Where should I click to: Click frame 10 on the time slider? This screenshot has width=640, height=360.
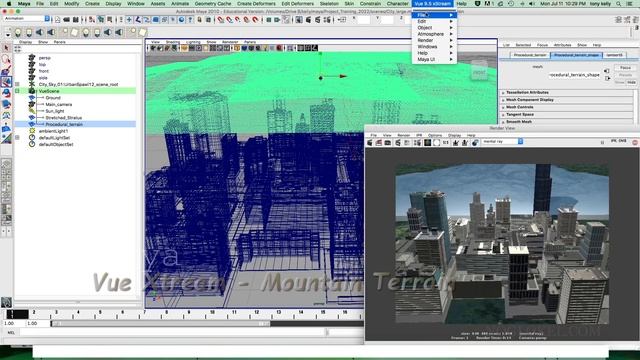pyautogui.click(x=212, y=313)
